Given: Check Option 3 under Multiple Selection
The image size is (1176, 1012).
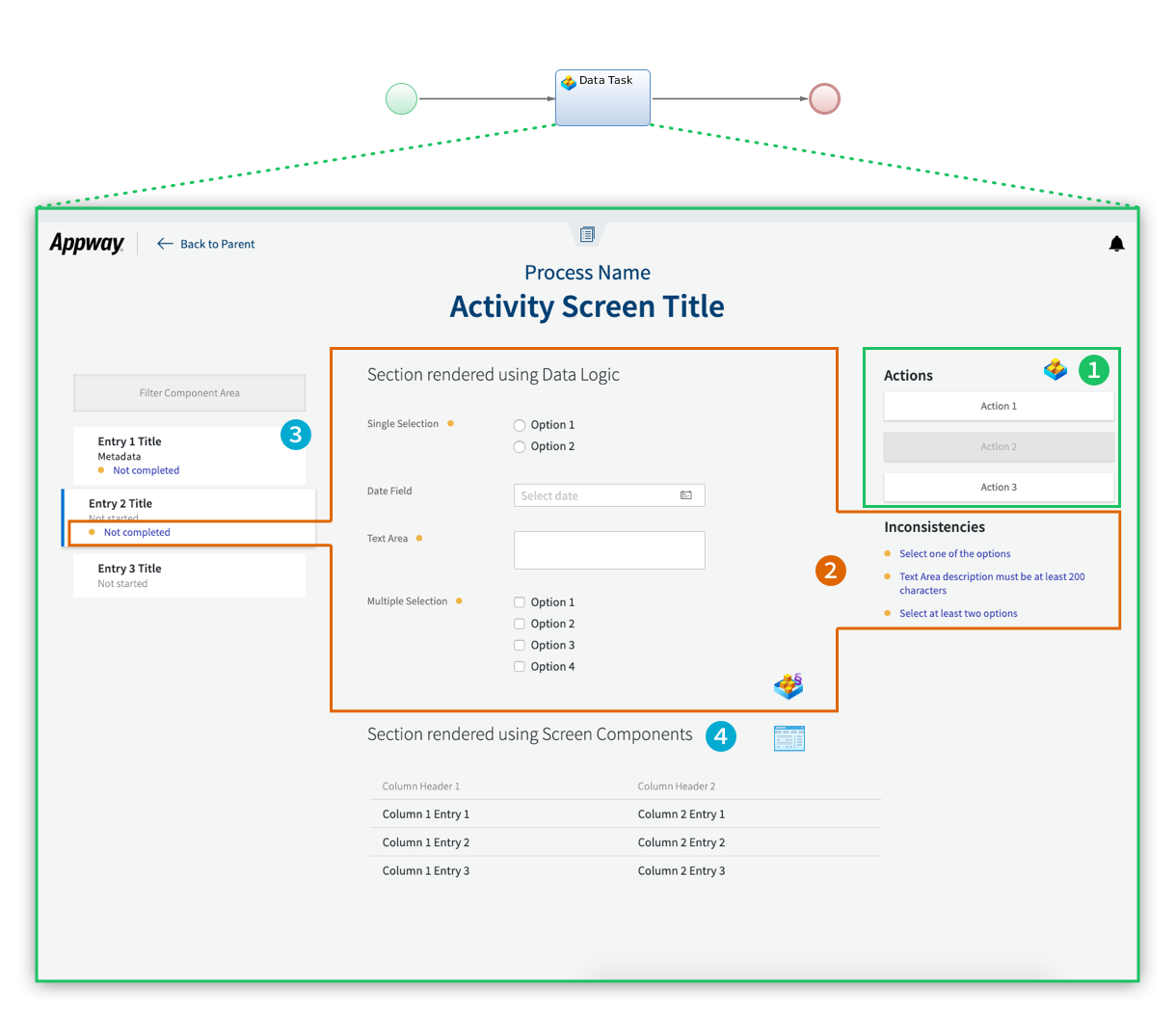Looking at the screenshot, I should (x=519, y=645).
